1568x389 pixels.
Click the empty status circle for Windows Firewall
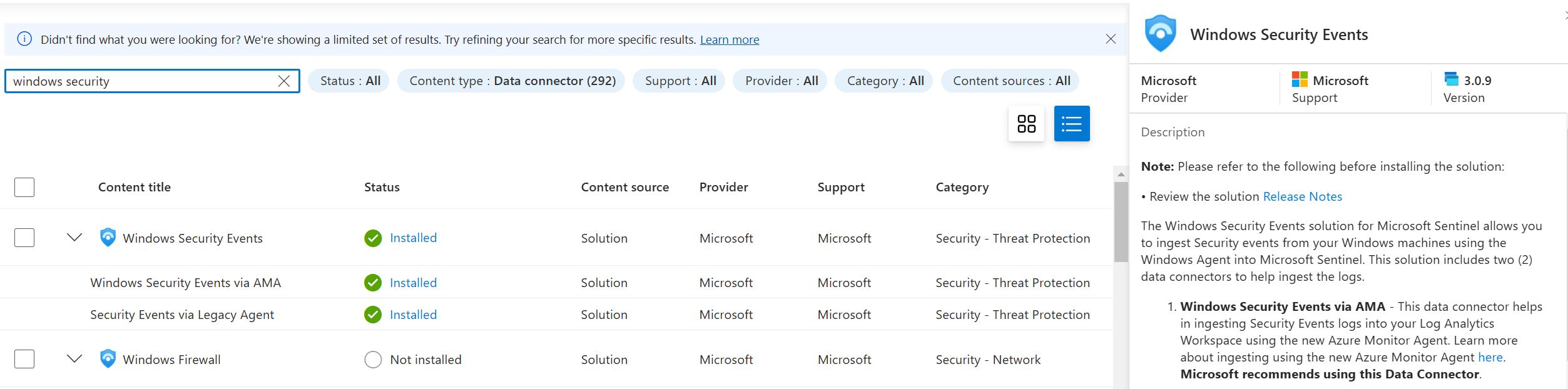pos(373,360)
